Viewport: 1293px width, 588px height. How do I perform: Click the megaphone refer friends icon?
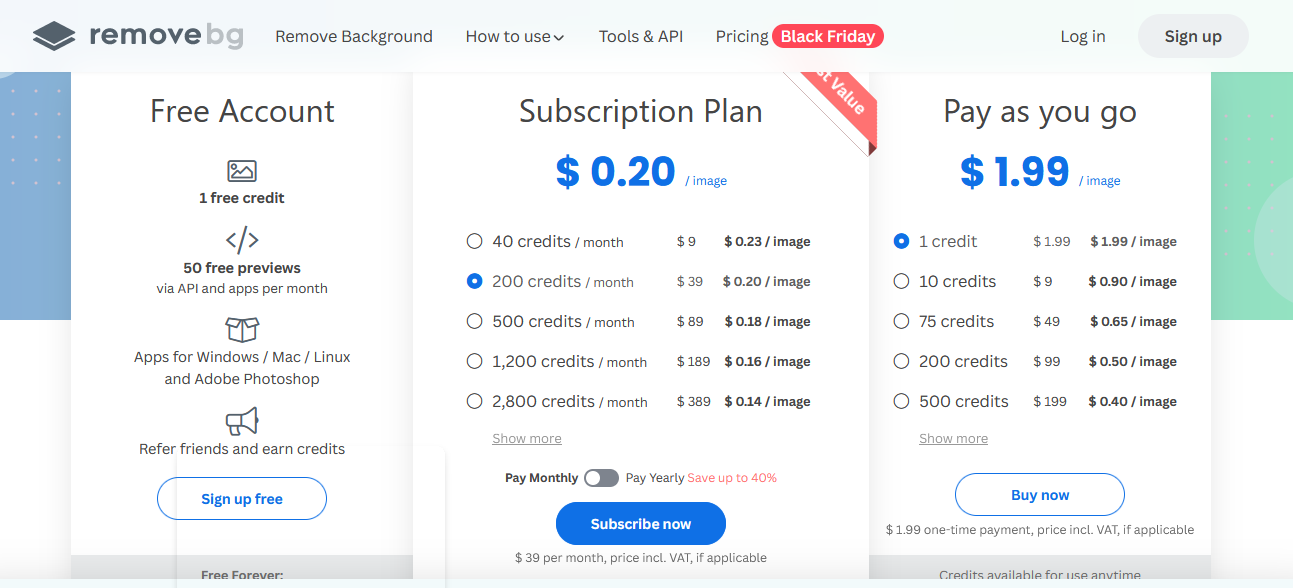tap(242, 421)
